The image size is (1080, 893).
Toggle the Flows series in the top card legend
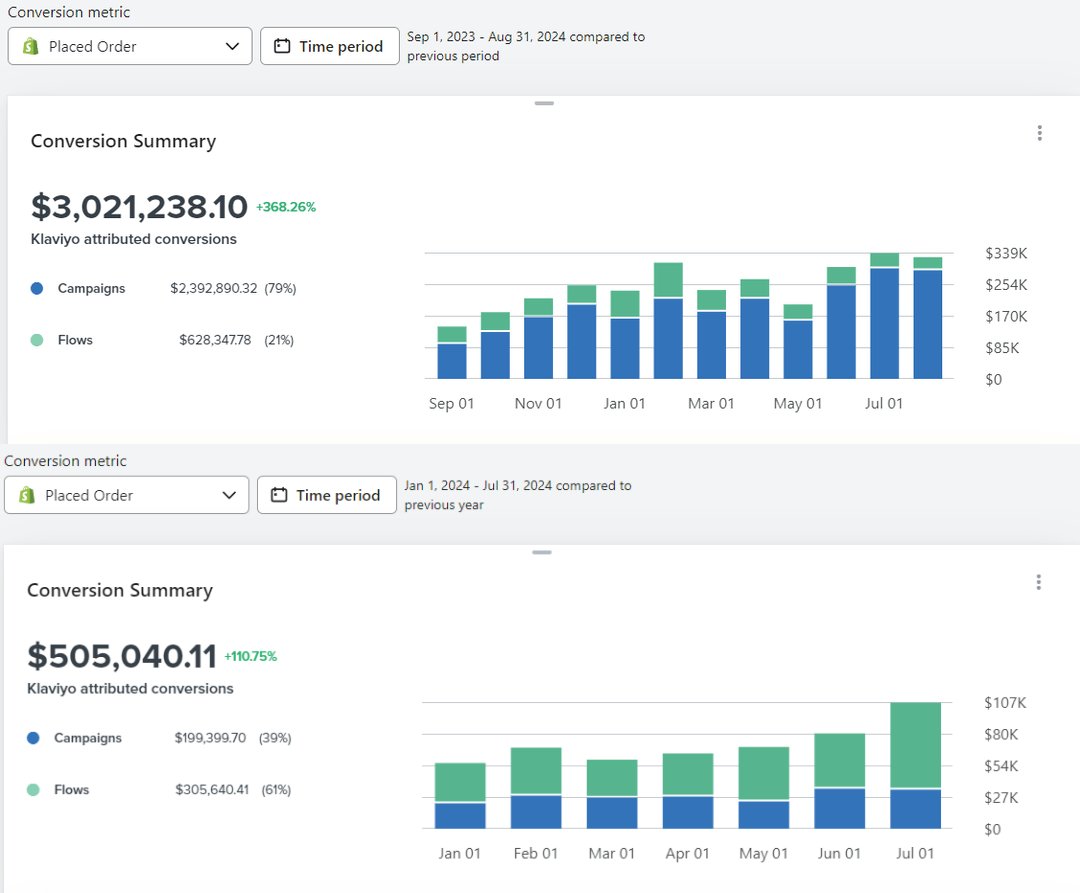coord(73,339)
